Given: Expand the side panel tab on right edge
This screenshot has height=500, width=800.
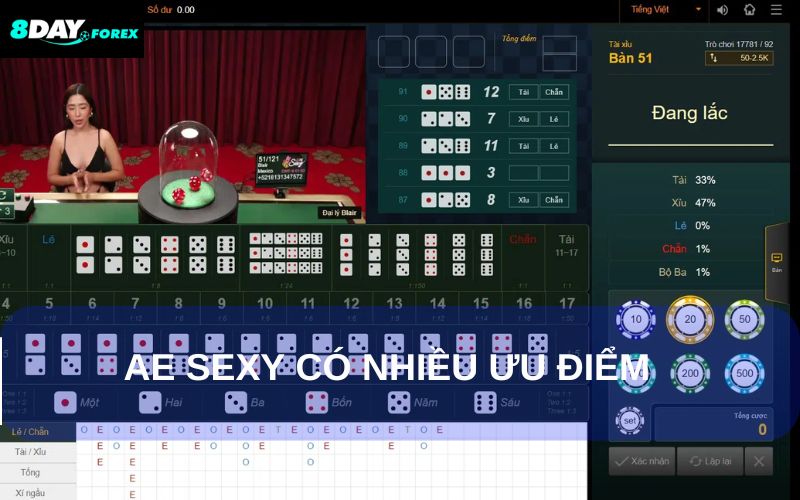Looking at the screenshot, I should point(776,262).
